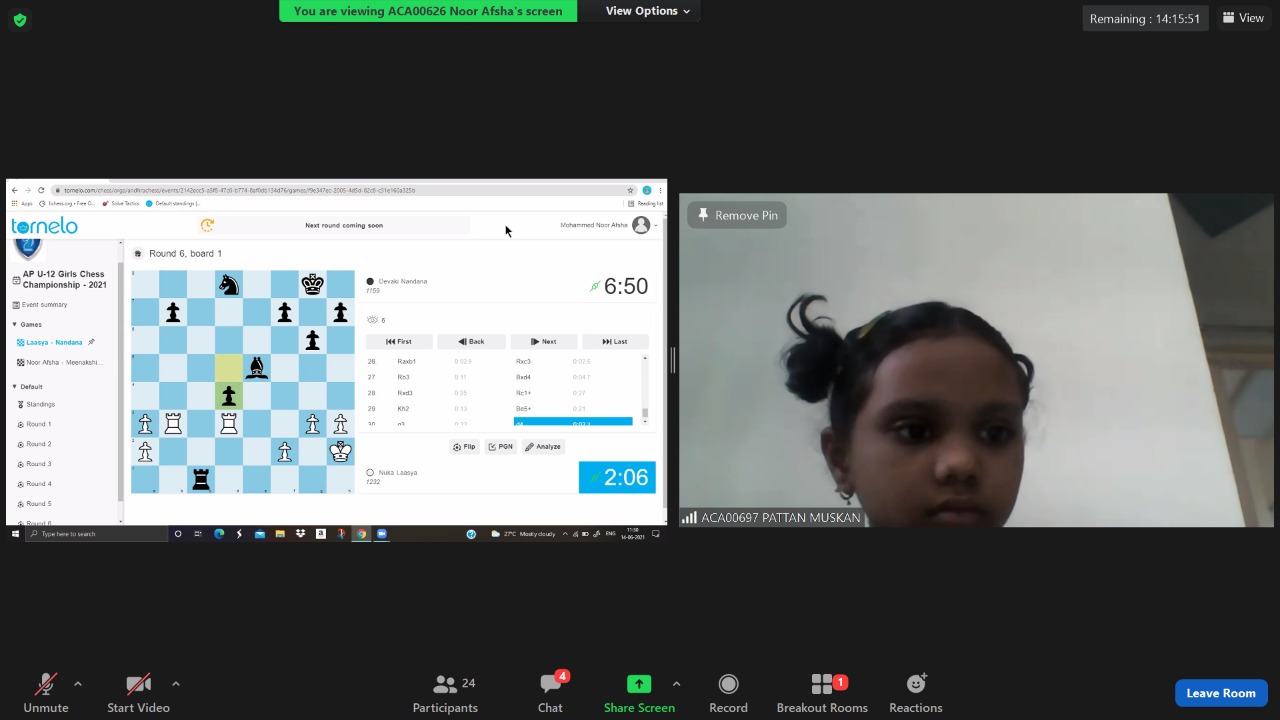This screenshot has height=720, width=1280.
Task: Select Round 1 in the Tornelo sidebar
Action: (38, 424)
